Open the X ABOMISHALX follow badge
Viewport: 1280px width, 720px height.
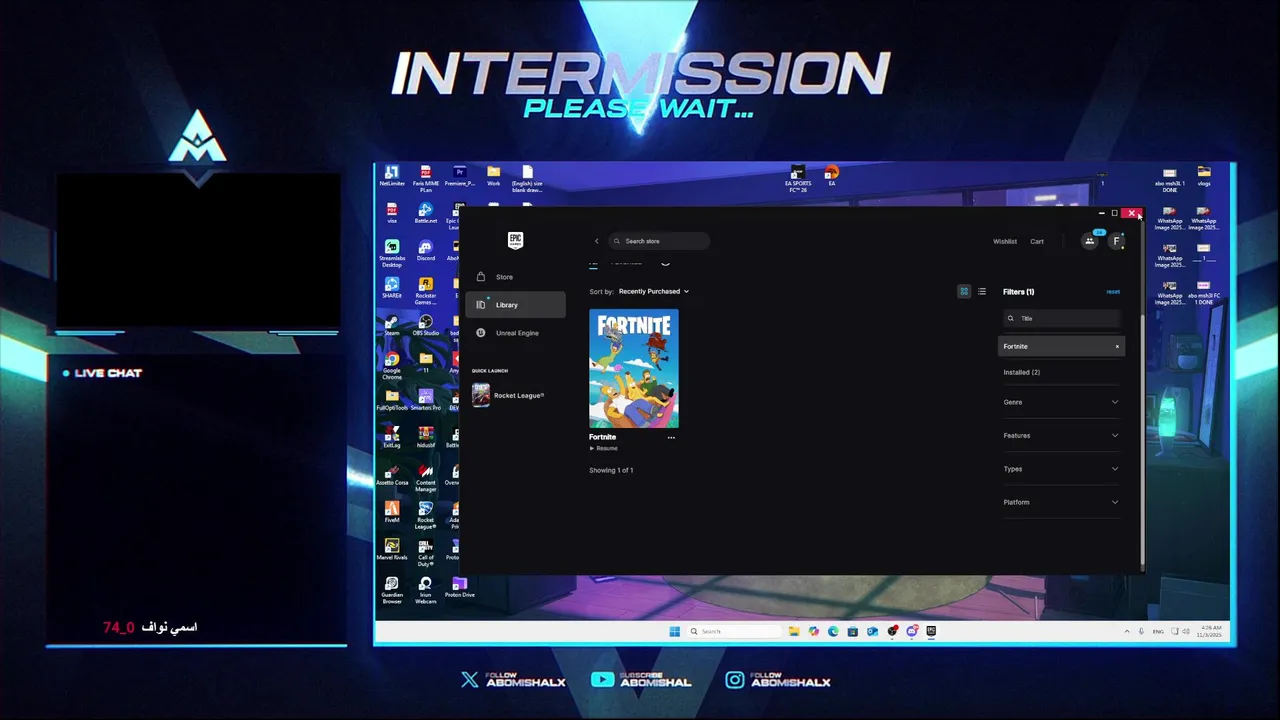[x=513, y=680]
